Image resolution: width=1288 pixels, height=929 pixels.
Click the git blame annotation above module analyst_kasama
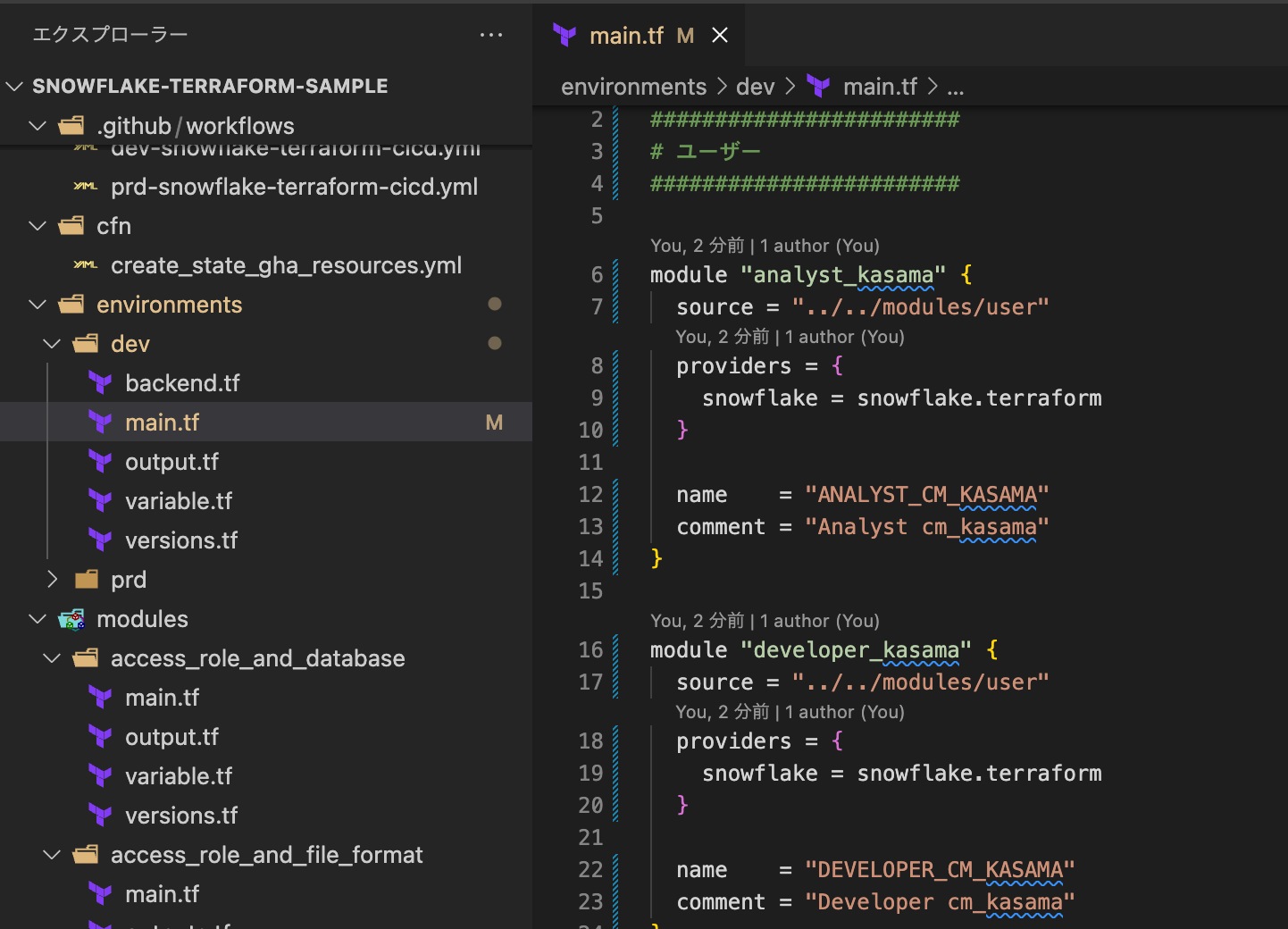pyautogui.click(x=765, y=246)
